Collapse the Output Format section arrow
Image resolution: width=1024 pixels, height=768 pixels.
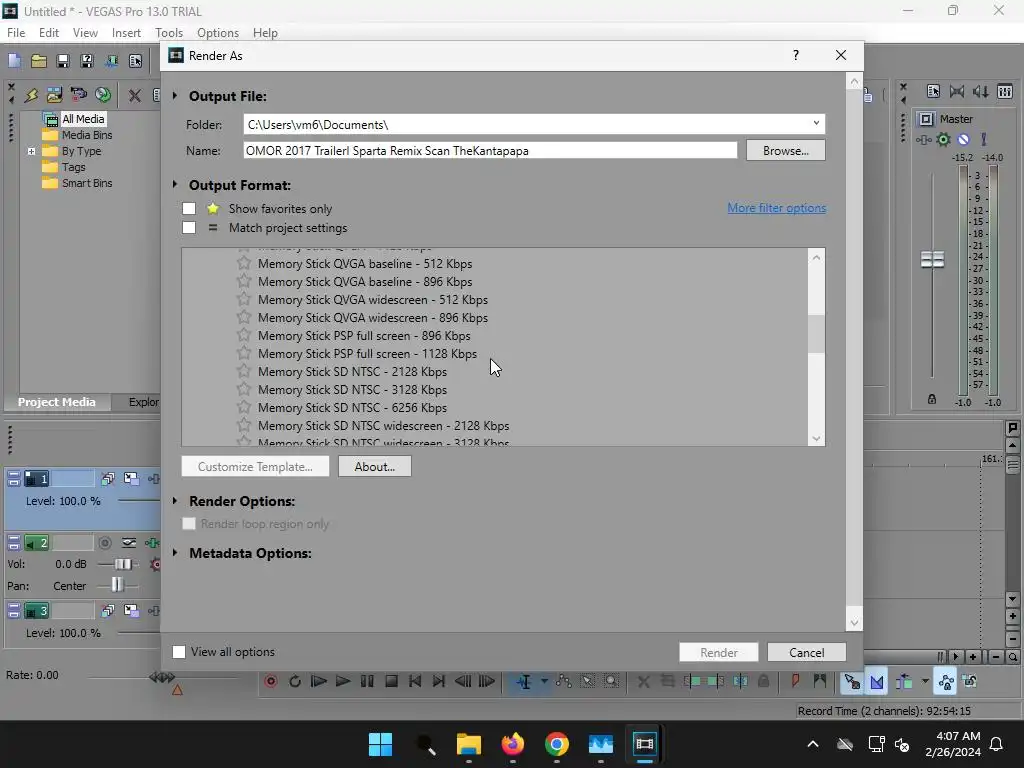pos(175,185)
